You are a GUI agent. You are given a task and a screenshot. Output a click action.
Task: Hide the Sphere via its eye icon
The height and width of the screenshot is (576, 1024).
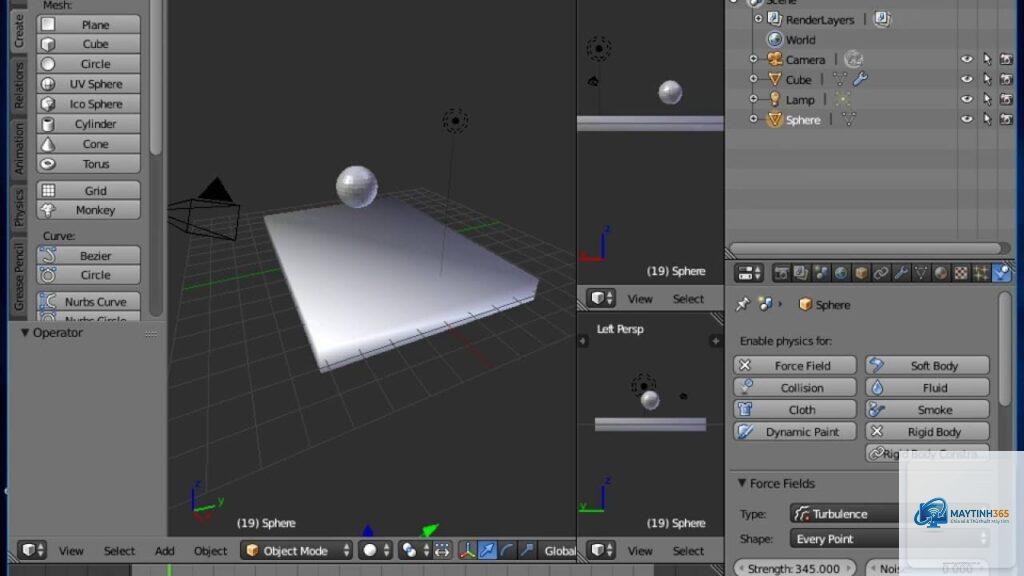pos(967,120)
